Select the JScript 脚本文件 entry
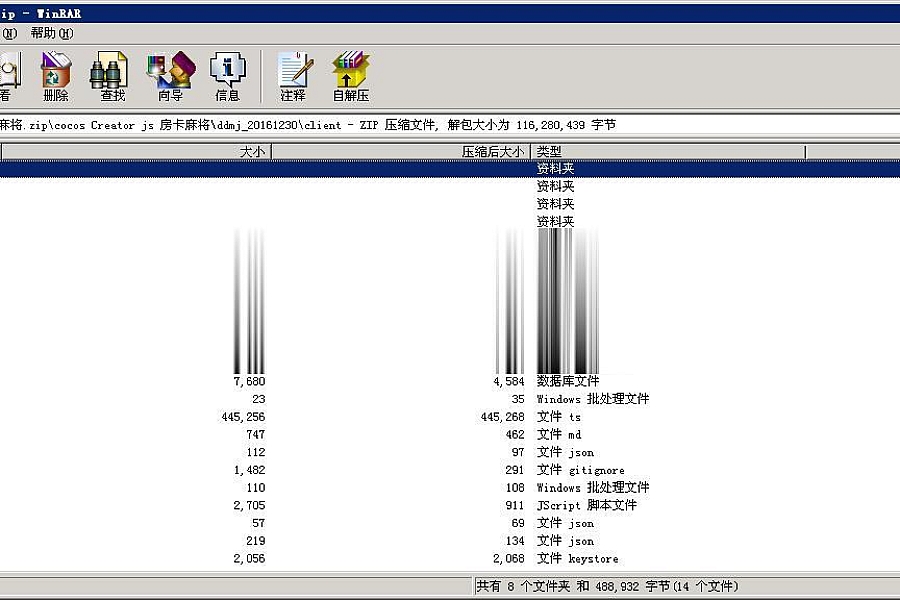Image resolution: width=900 pixels, height=600 pixels. (x=587, y=506)
